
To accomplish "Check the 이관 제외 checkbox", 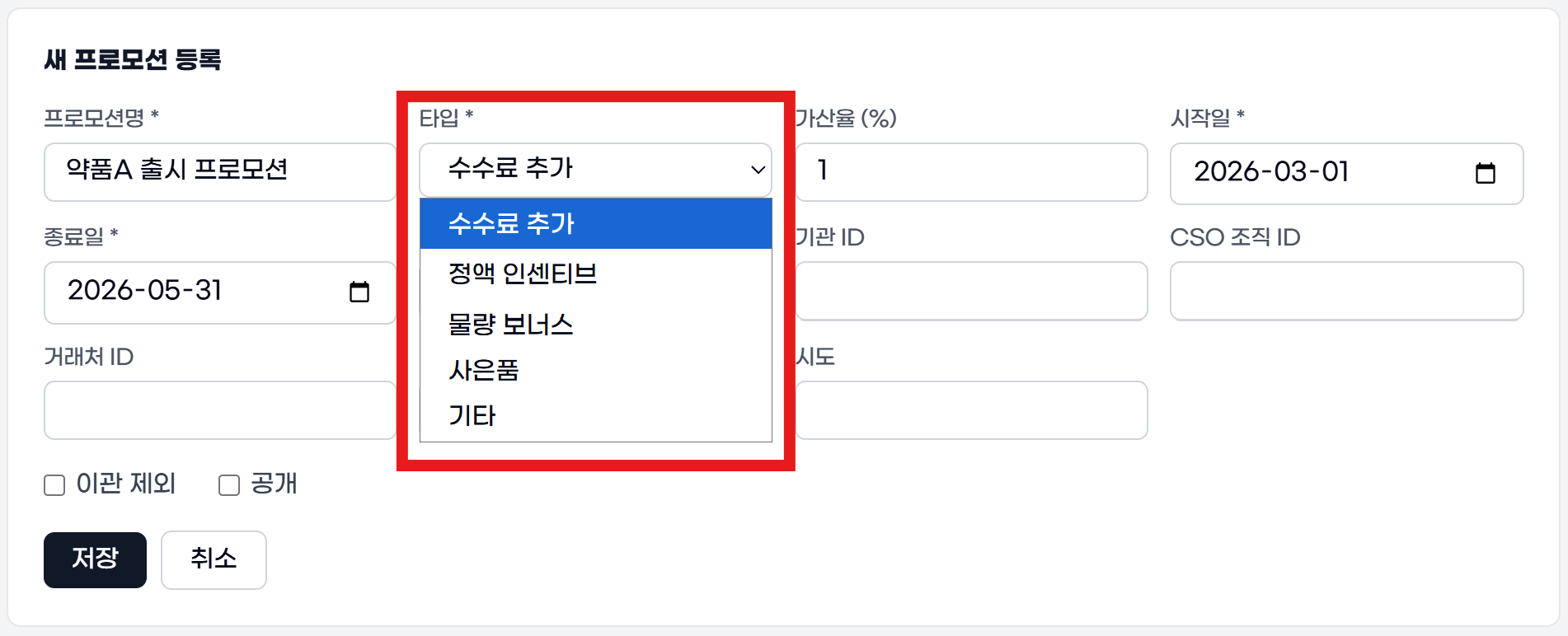I will coord(54,485).
